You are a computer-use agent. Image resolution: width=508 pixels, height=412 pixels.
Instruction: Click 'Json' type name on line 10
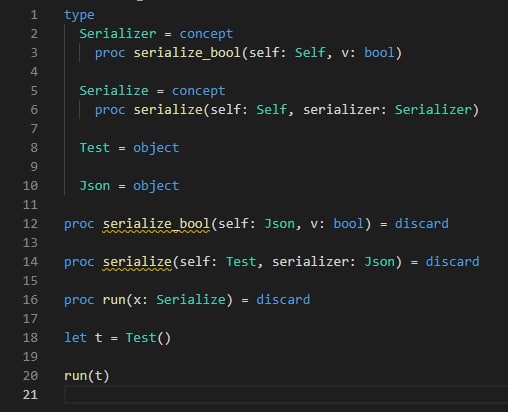click(x=95, y=186)
